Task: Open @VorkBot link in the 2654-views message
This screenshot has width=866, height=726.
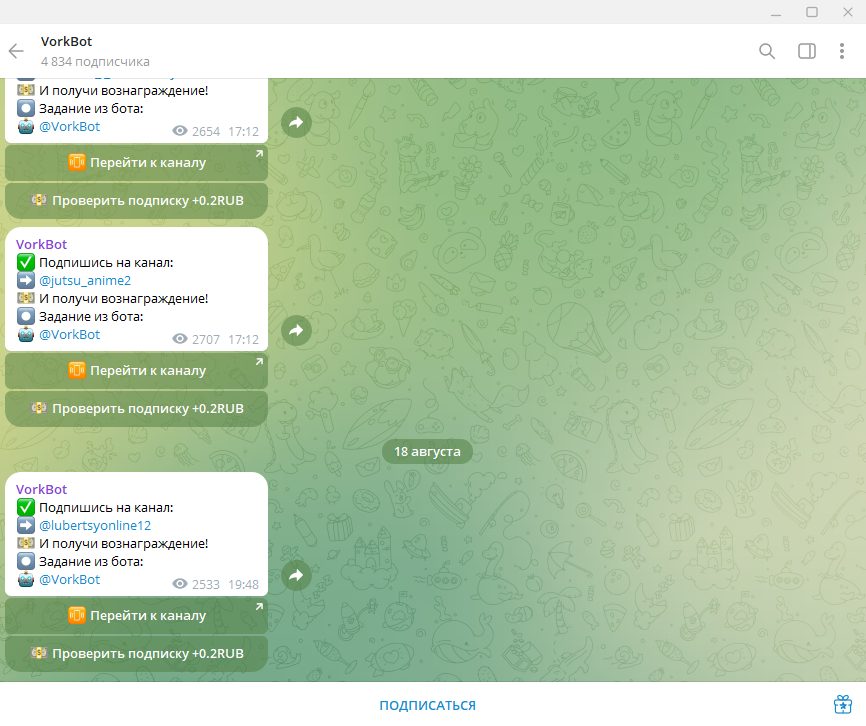Action: [x=70, y=126]
